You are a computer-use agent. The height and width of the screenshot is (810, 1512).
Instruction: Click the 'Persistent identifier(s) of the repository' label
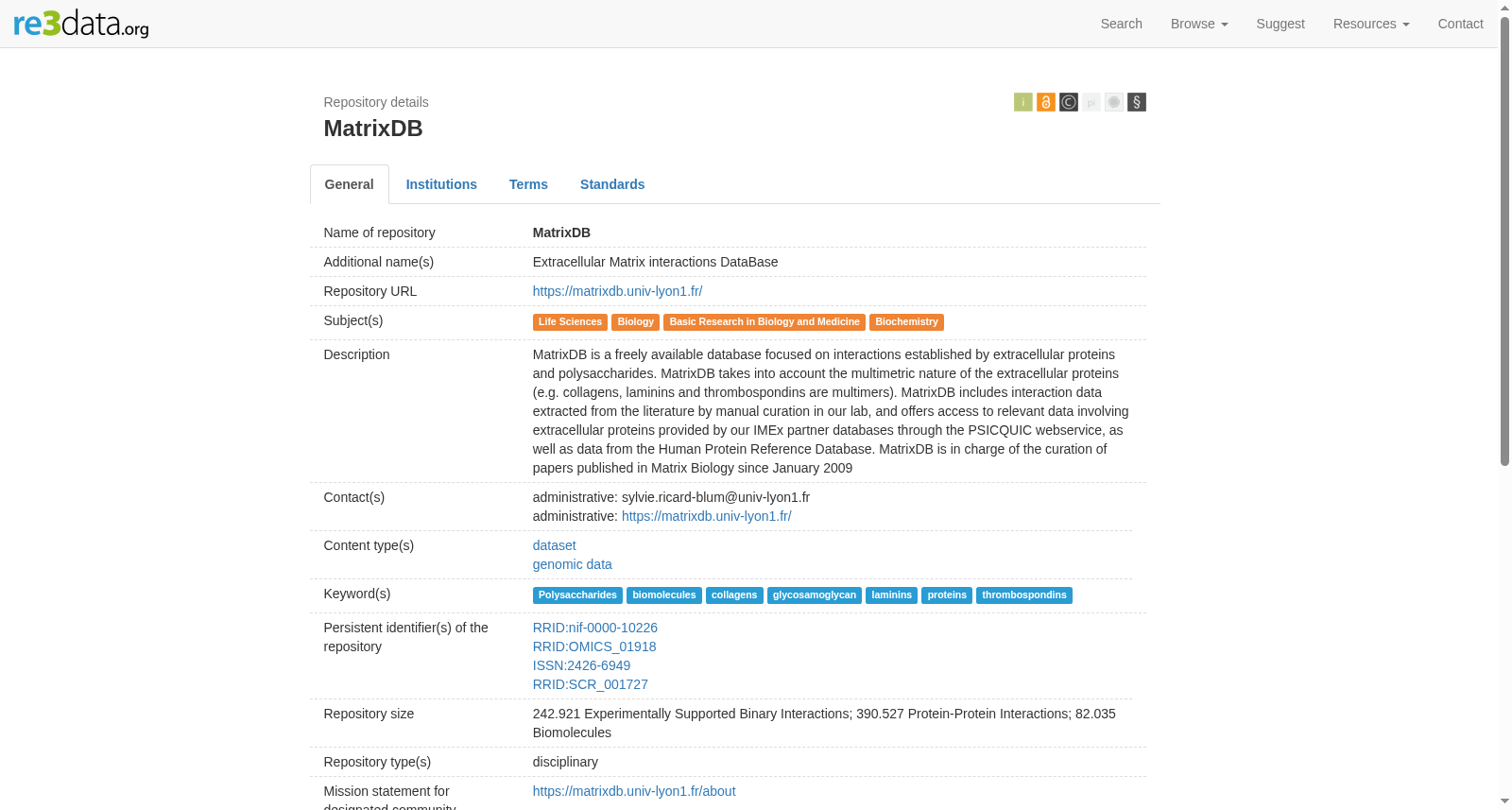406,637
